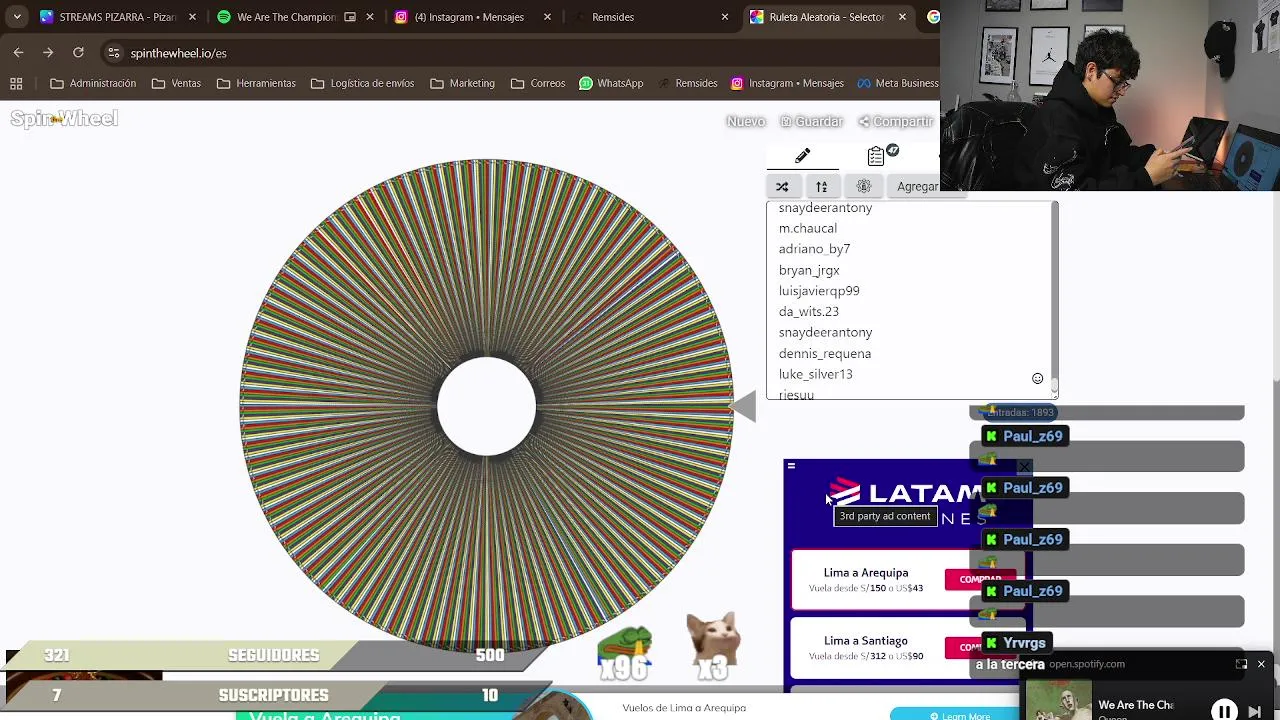Image resolution: width=1280 pixels, height=720 pixels.
Task: Shuffle the wheel entries
Action: tap(782, 187)
